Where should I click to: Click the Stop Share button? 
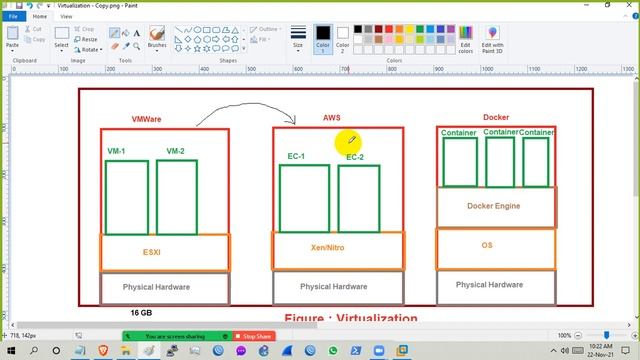pyautogui.click(x=254, y=336)
